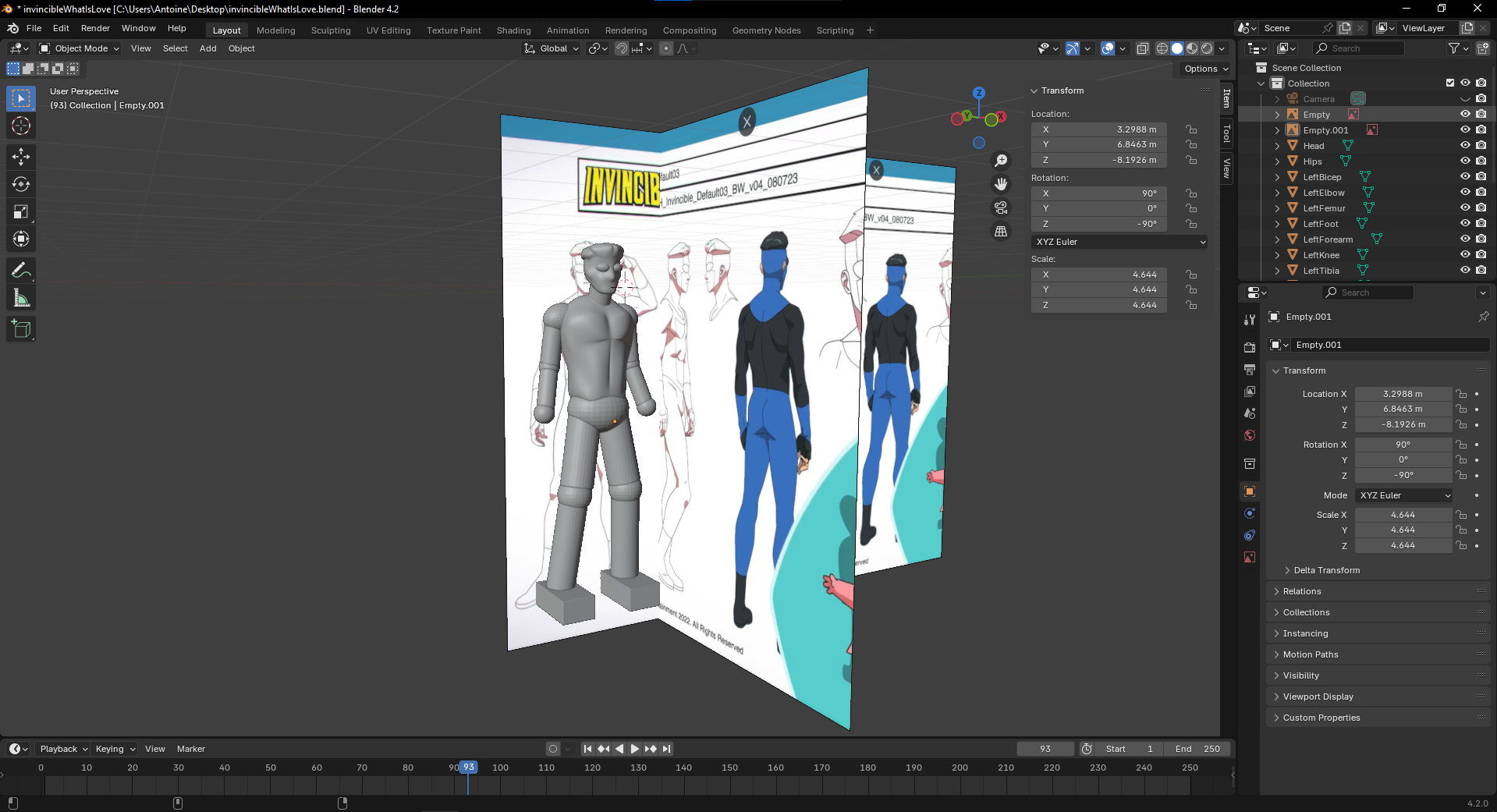Expand the Relations panel
The height and width of the screenshot is (812, 1497).
click(x=1302, y=591)
